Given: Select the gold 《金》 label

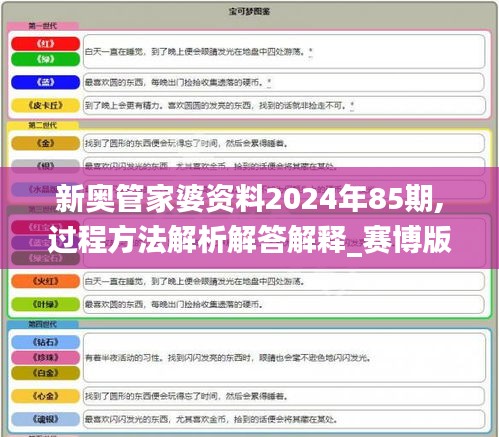Looking at the screenshot, I should coord(46,143).
